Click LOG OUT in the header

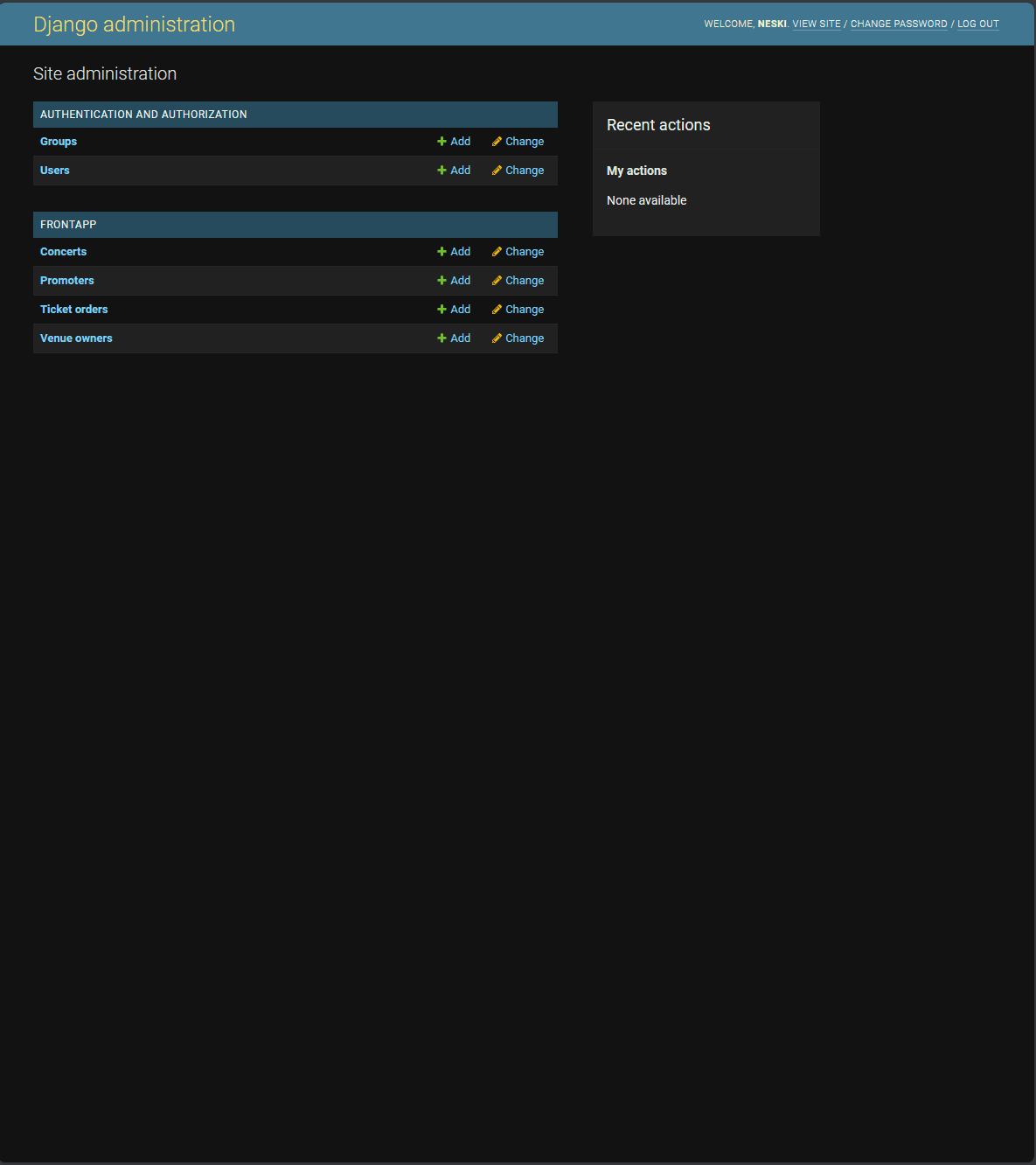pyautogui.click(x=977, y=24)
